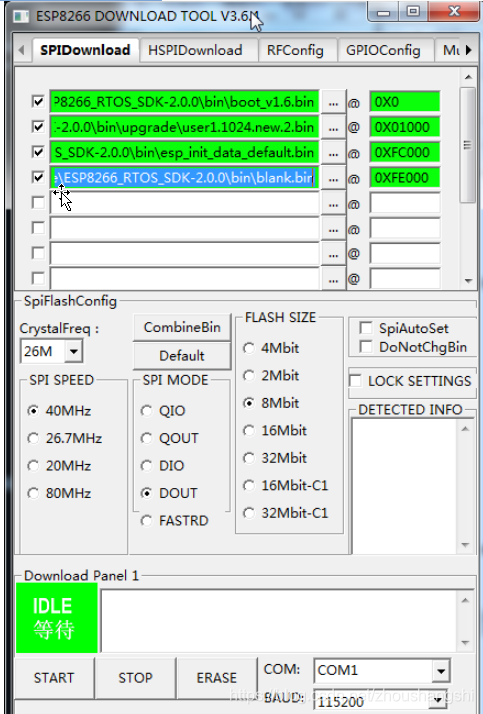Click browse button for esp_init_data_default.bin row
Viewport: 483px width, 714px height.
tap(333, 153)
